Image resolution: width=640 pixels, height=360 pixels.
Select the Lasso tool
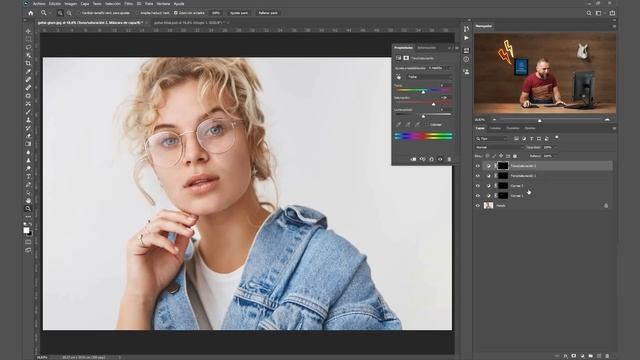point(28,47)
